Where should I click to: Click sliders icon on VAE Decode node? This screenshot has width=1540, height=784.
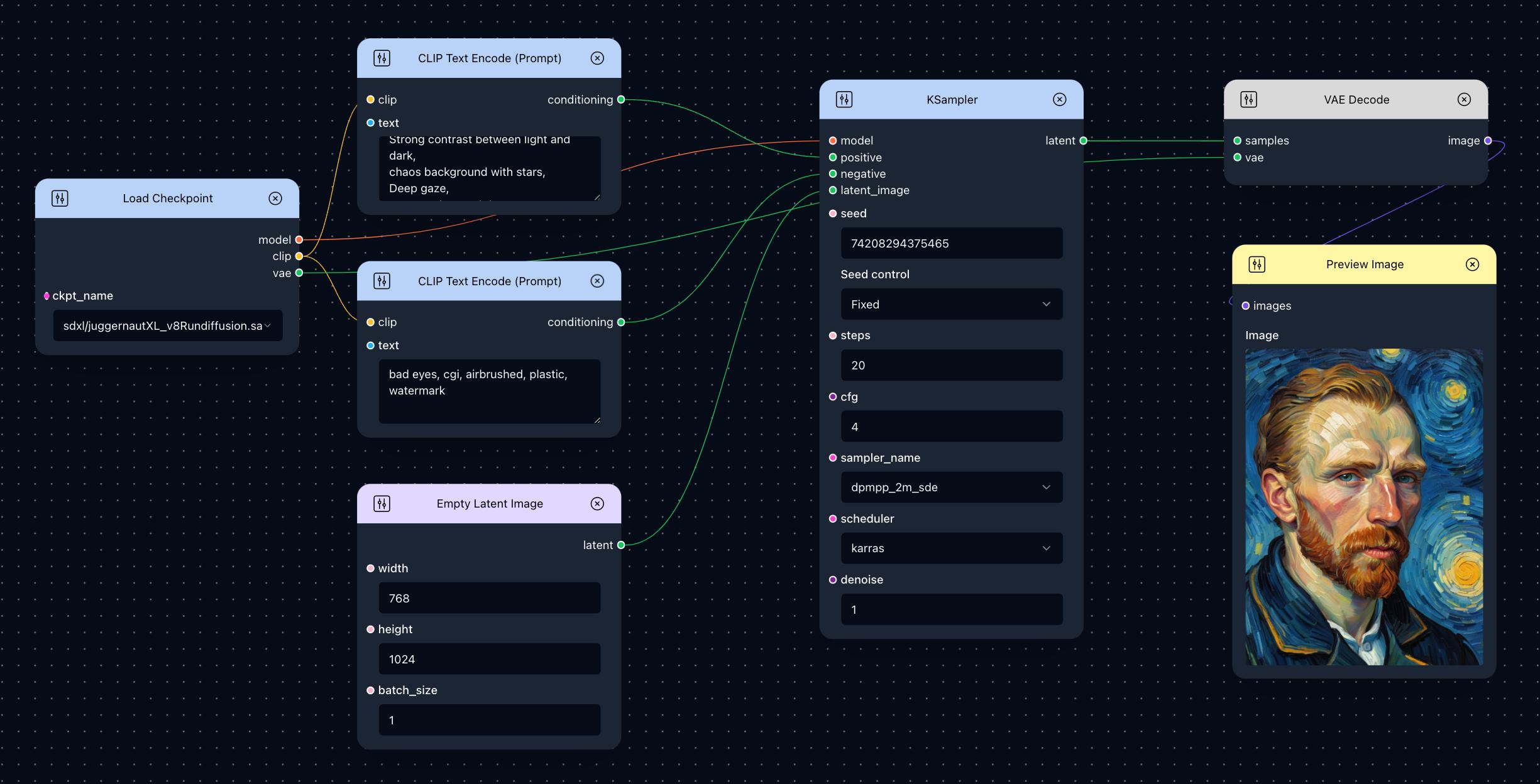[1248, 99]
